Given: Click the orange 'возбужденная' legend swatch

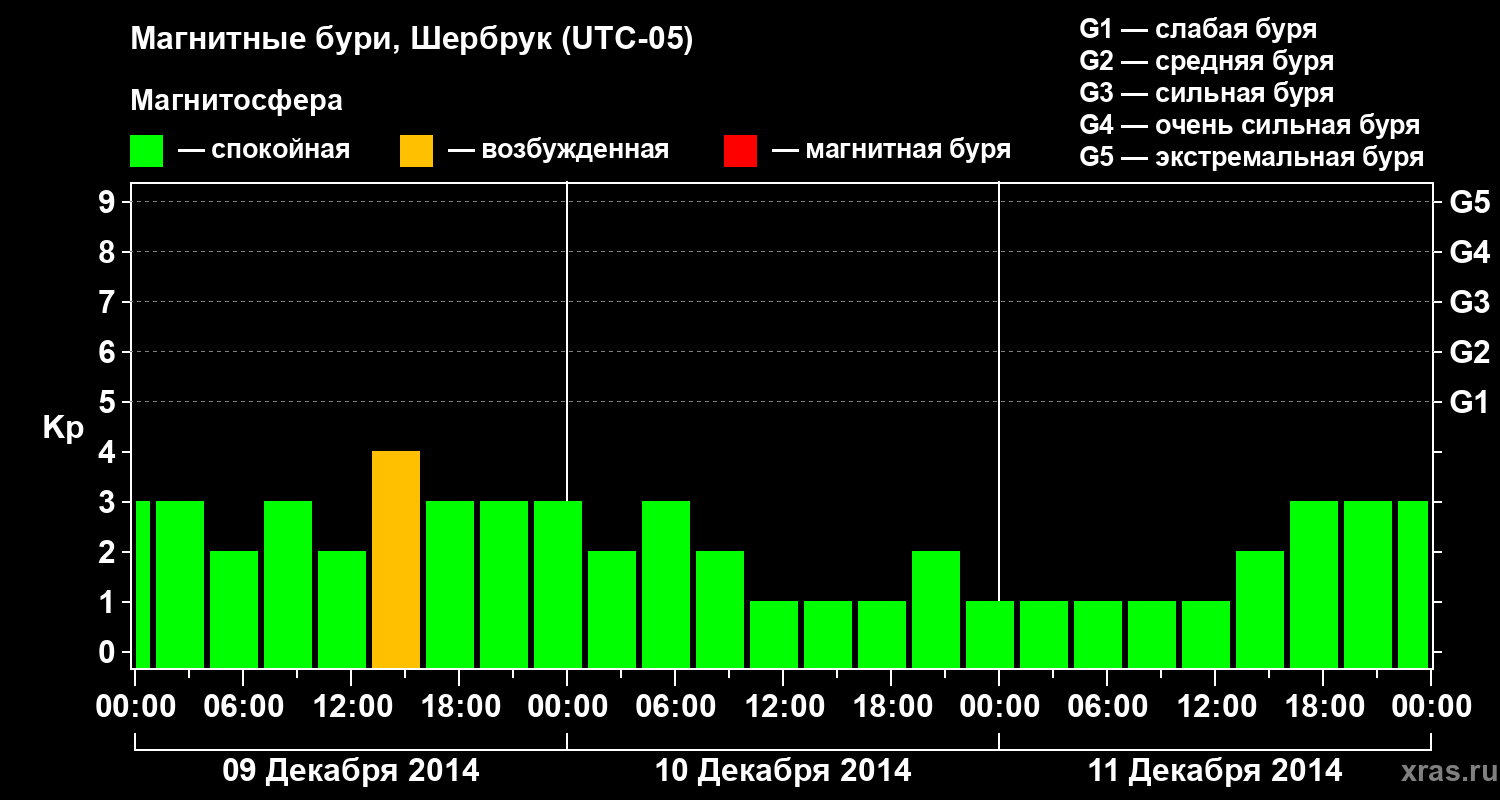Looking at the screenshot, I should [416, 151].
